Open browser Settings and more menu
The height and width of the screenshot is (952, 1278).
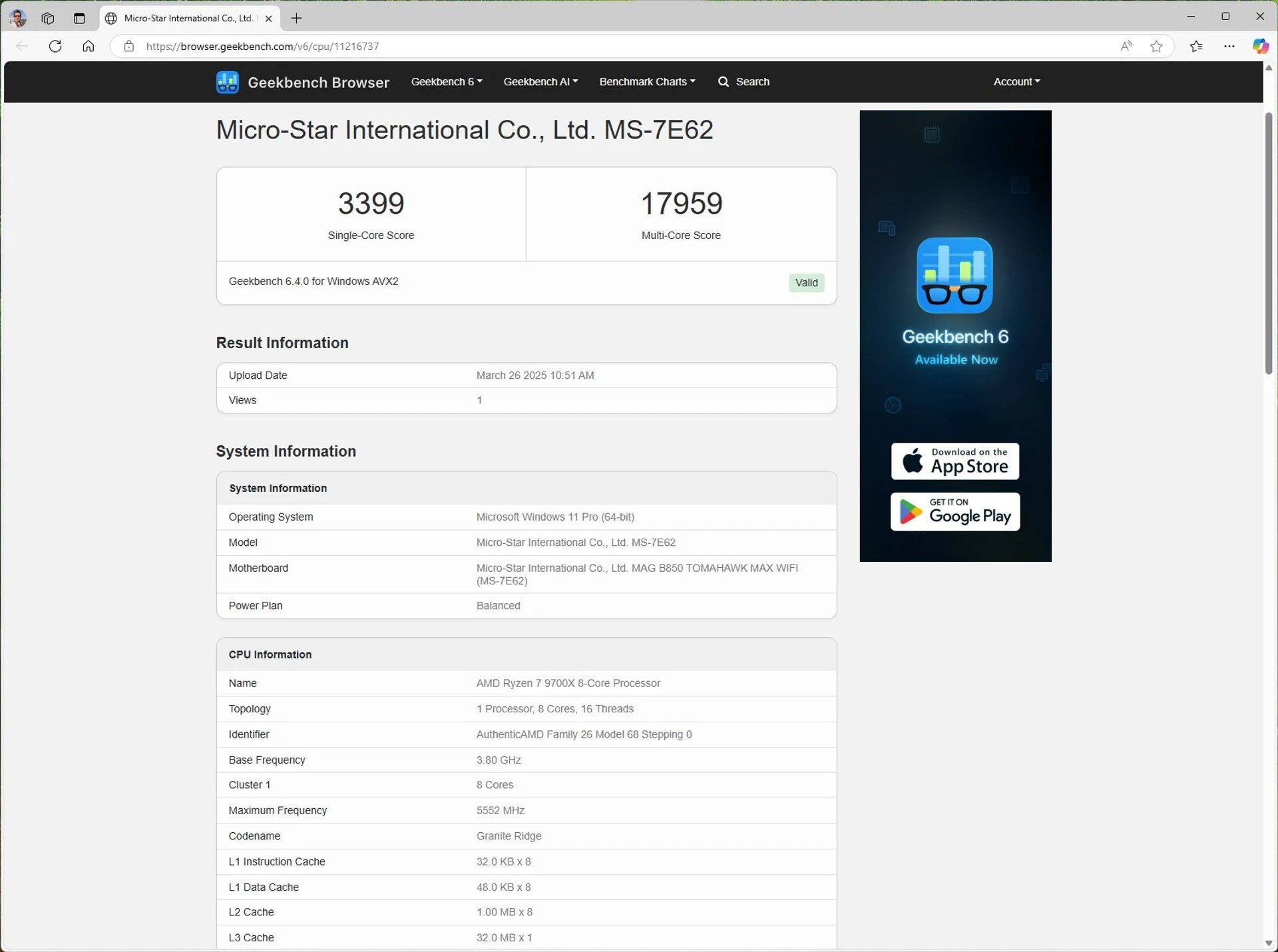click(x=1229, y=46)
